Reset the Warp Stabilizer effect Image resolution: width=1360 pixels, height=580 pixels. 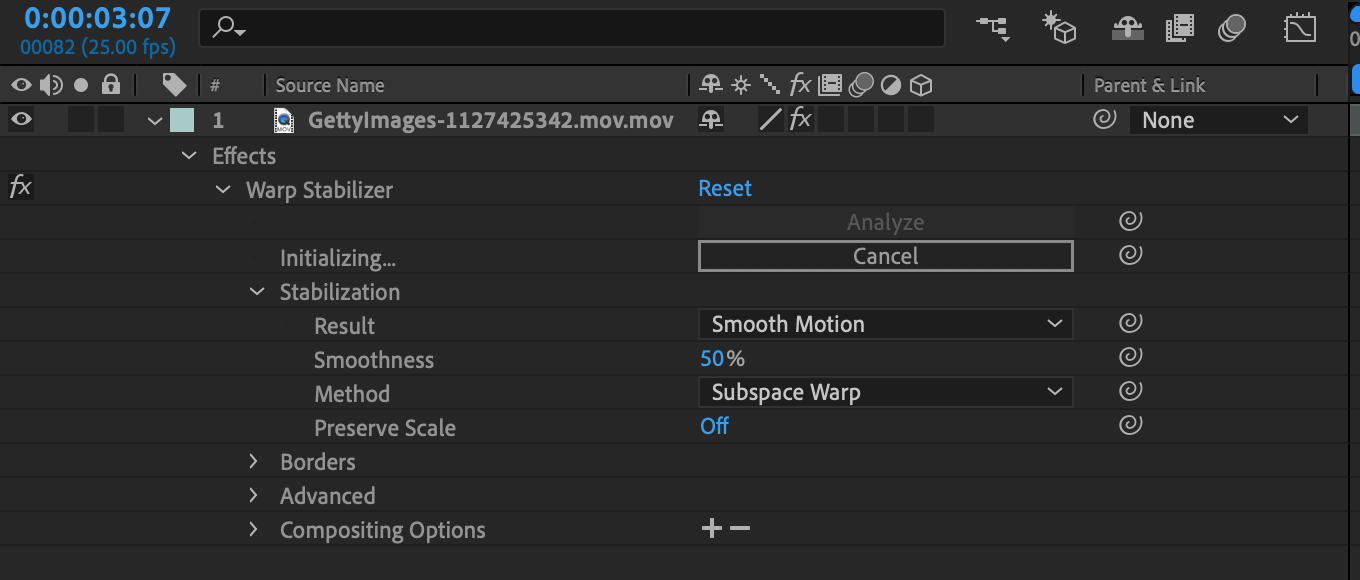pos(724,187)
